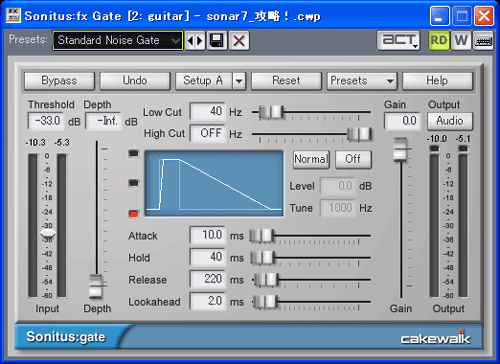Click the top gate state indicator LED

[133, 153]
